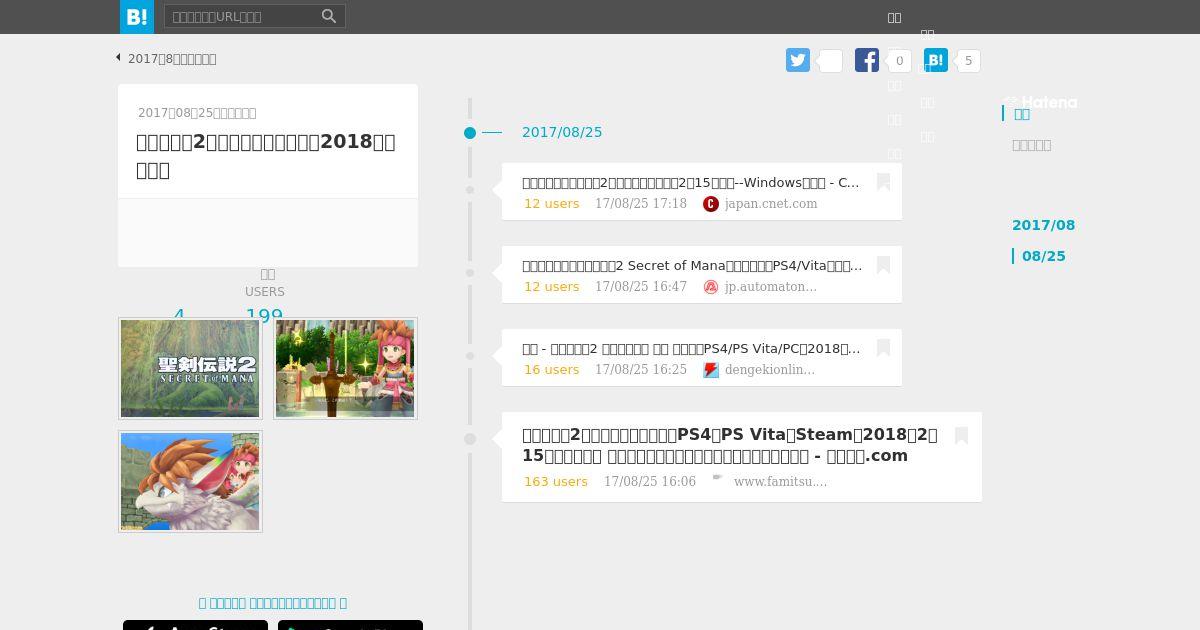Open the Hatena bookmark count showing 5
Viewport: 1200px width, 630px height.
click(x=968, y=61)
